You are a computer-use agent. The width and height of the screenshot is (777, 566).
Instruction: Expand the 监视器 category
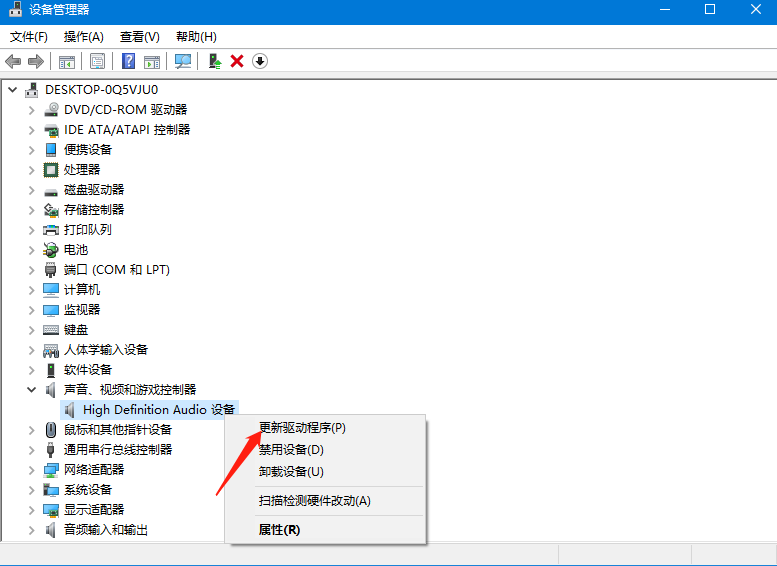point(32,310)
